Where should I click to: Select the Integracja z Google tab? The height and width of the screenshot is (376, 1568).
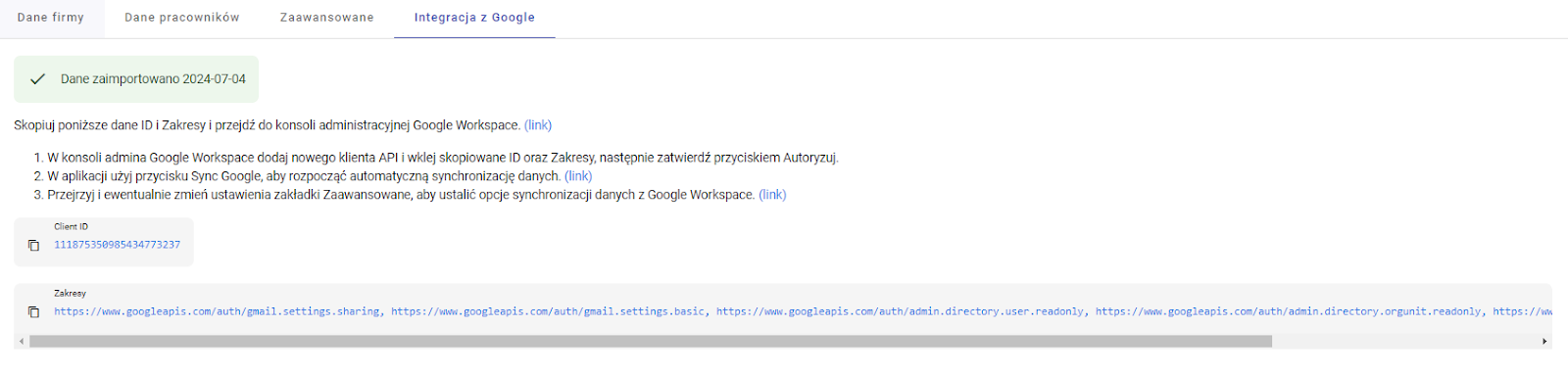coord(474,18)
